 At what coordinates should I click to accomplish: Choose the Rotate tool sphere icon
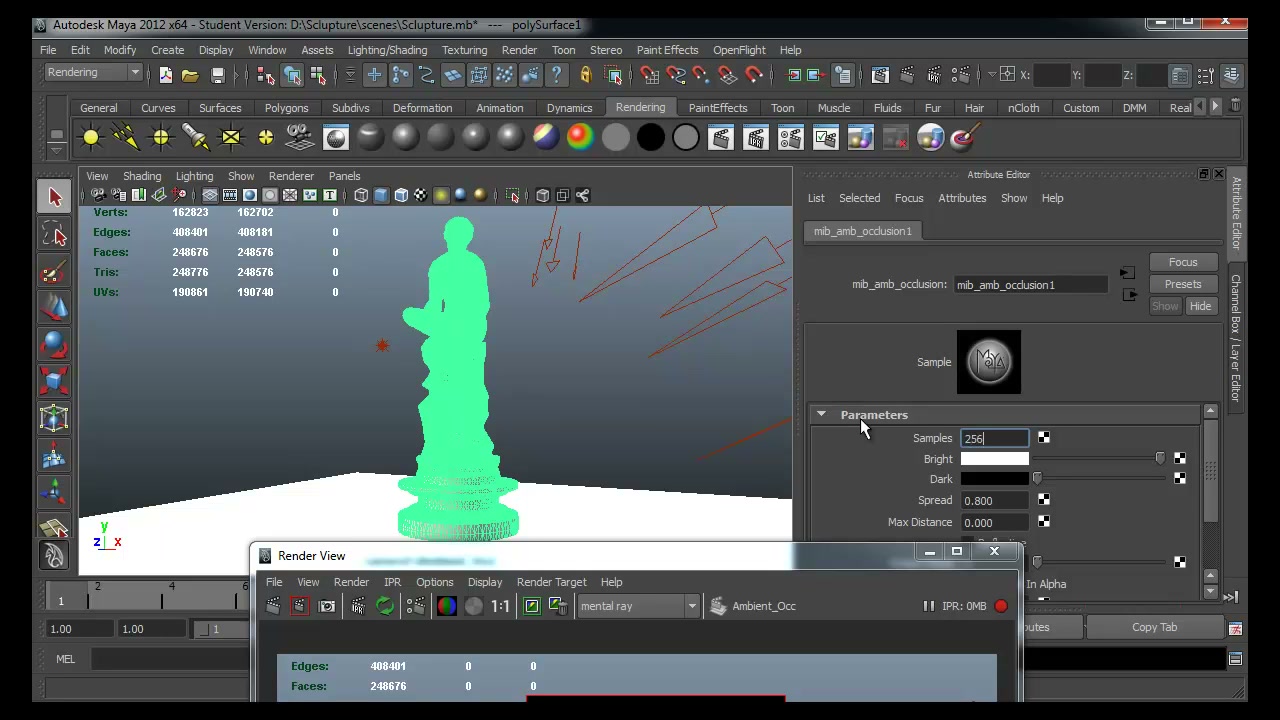55,346
